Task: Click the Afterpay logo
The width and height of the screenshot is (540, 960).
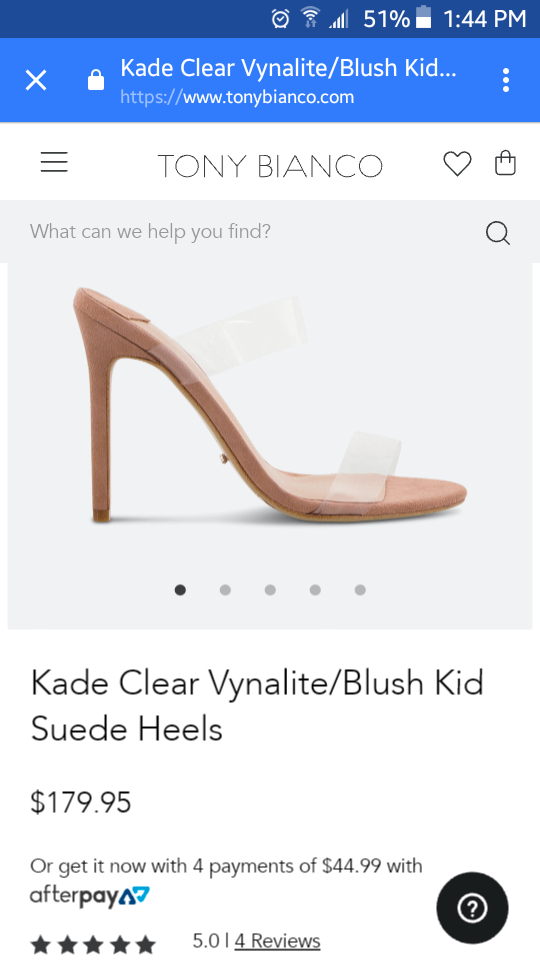Action: pos(90,896)
